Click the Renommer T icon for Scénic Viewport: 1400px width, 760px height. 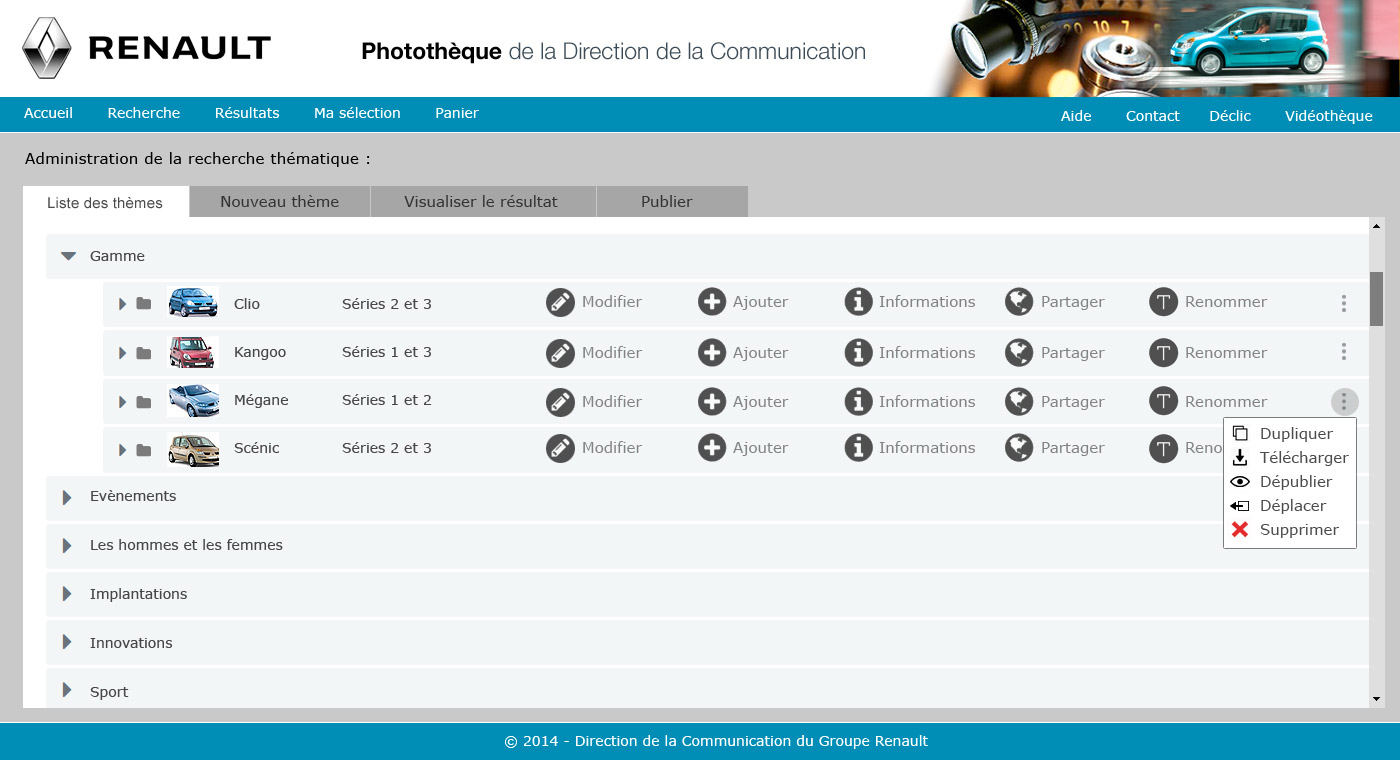coord(1163,448)
